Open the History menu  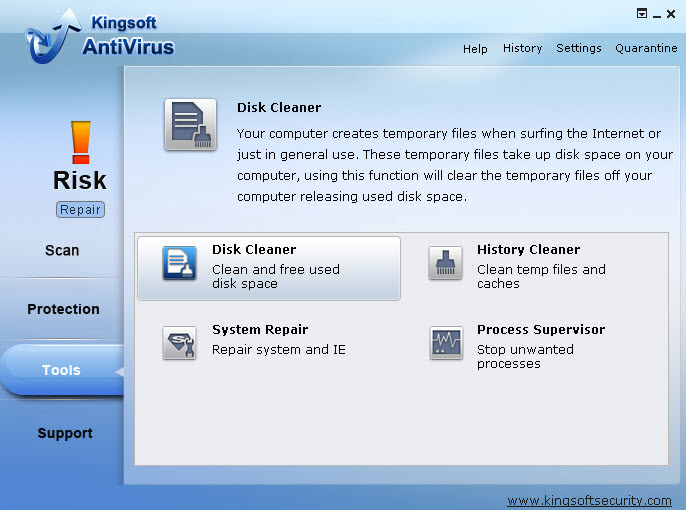[x=522, y=48]
